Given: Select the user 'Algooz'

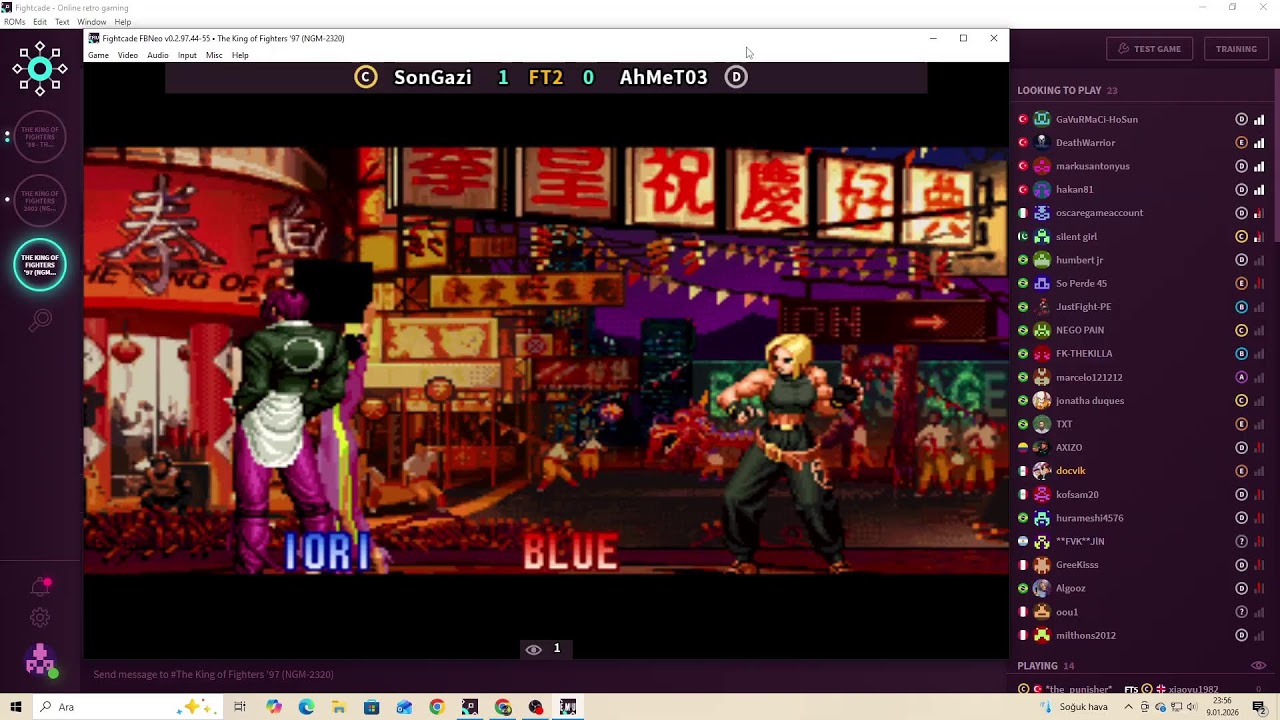Looking at the screenshot, I should [x=1070, y=589].
